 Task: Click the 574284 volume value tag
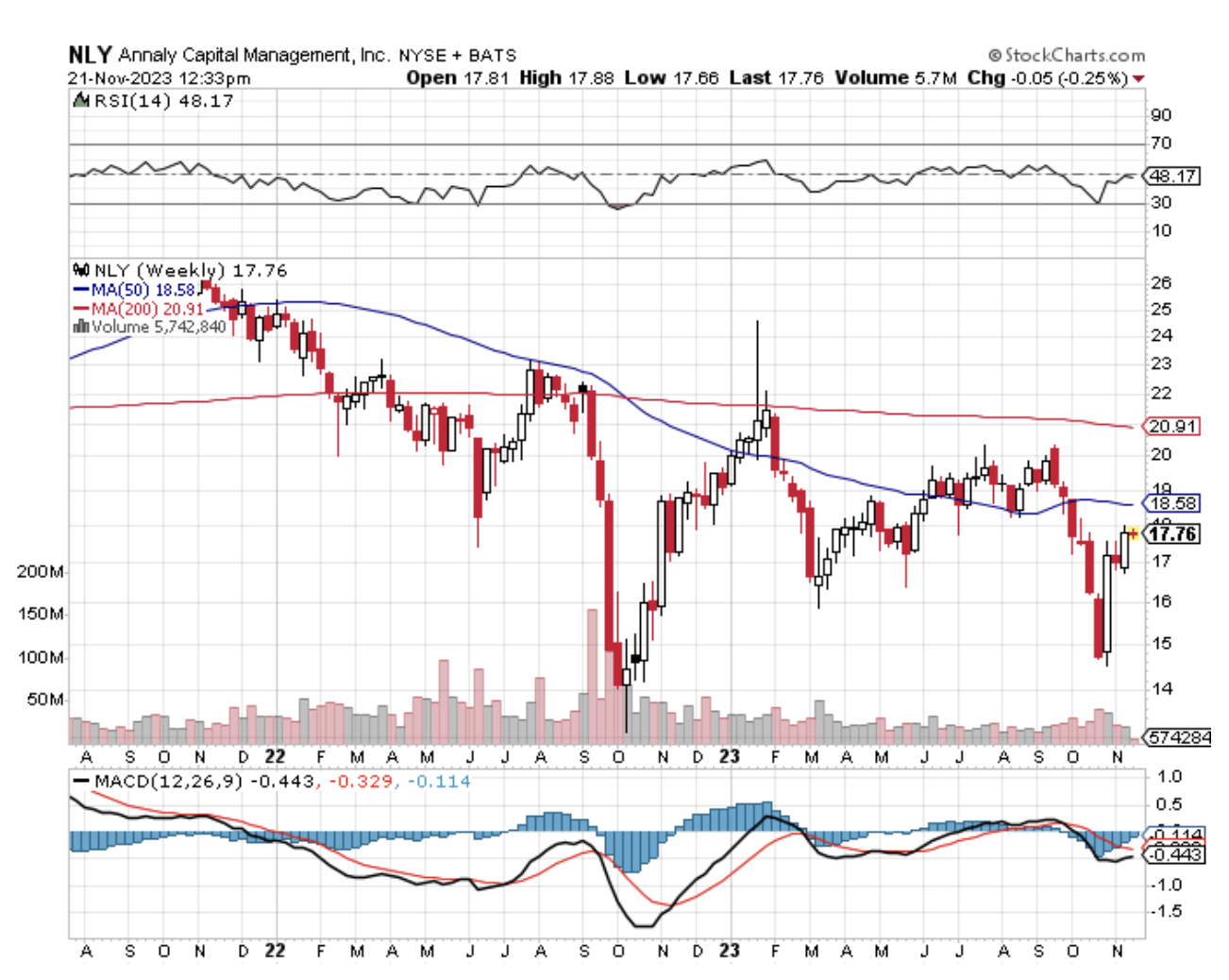(1178, 737)
